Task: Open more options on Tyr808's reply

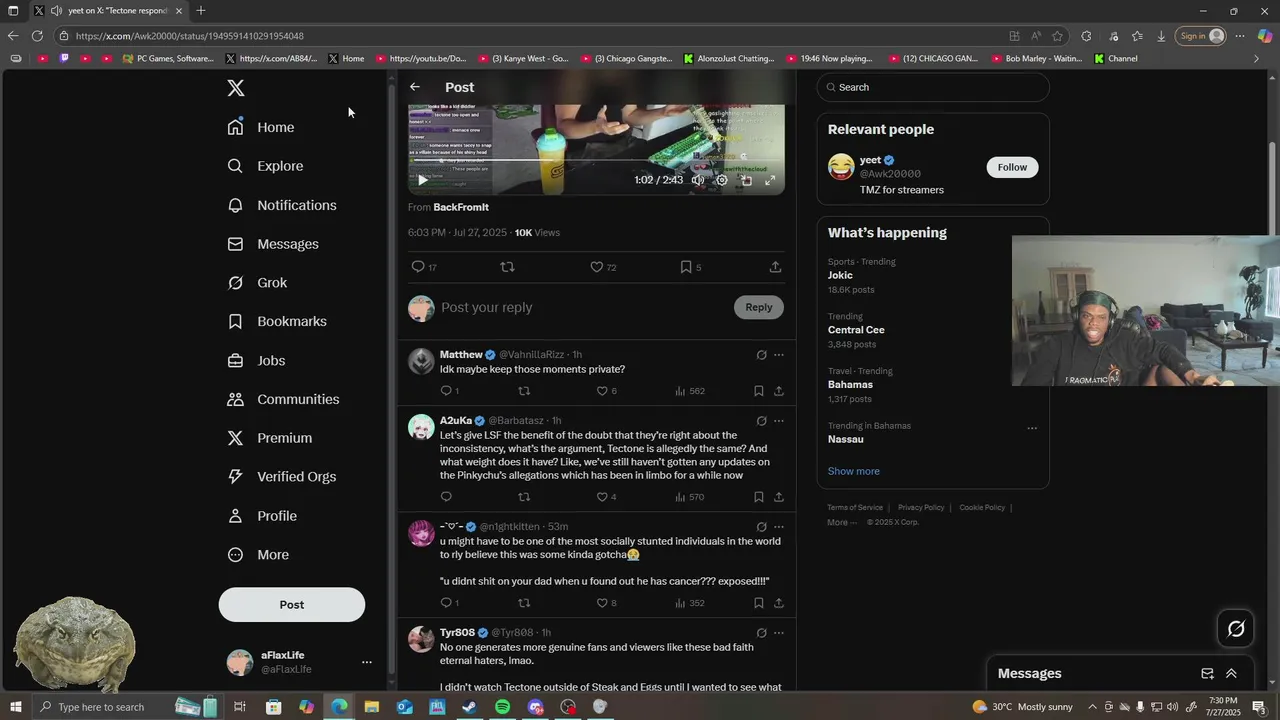Action: 779,633
